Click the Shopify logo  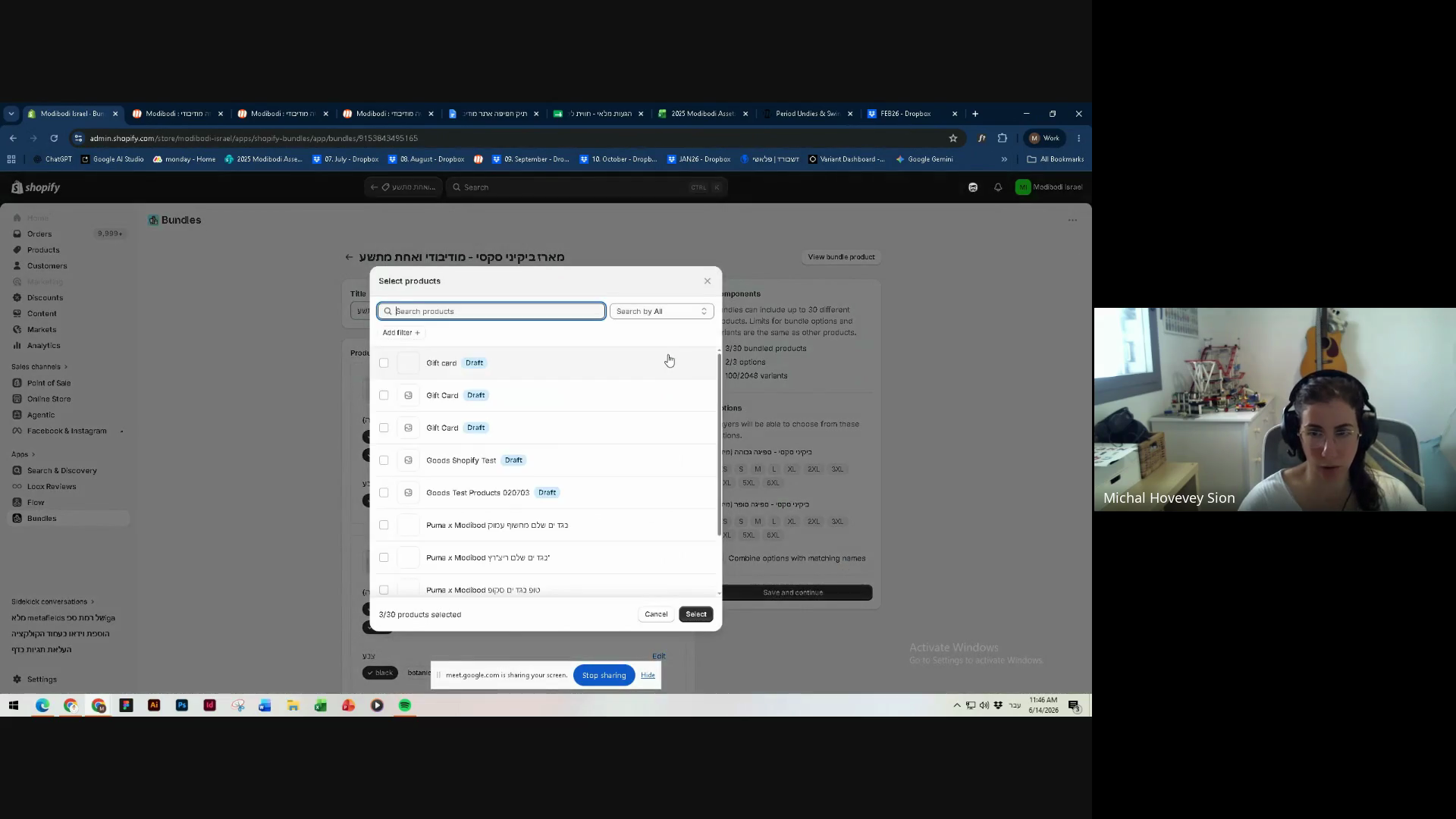36,187
